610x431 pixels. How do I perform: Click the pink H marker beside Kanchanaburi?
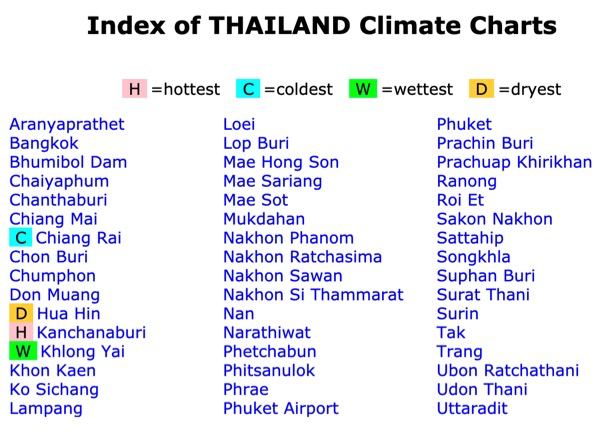(x=20, y=333)
